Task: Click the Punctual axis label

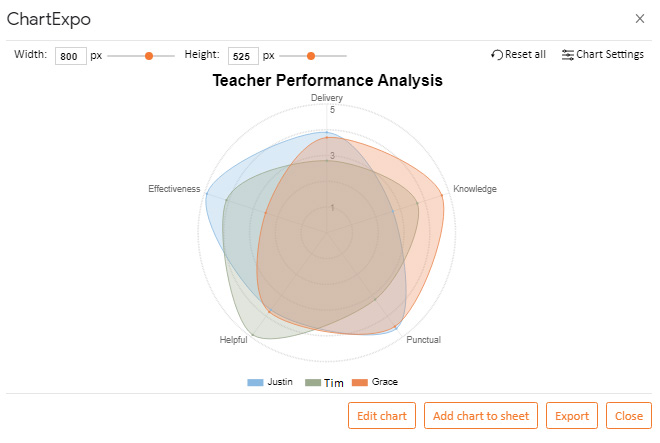Action: coord(423,339)
